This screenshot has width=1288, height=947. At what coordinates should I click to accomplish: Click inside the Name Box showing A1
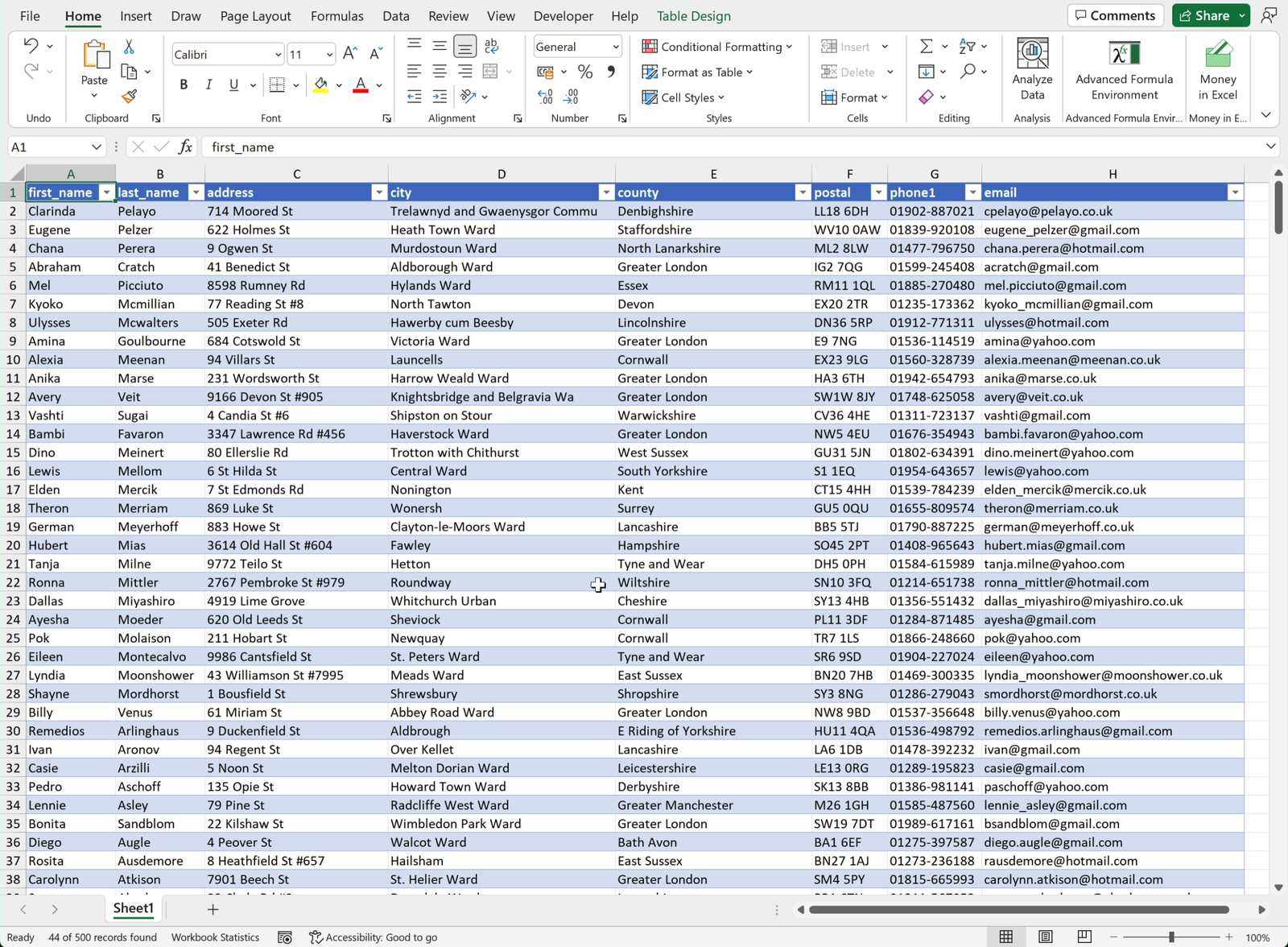coord(47,147)
